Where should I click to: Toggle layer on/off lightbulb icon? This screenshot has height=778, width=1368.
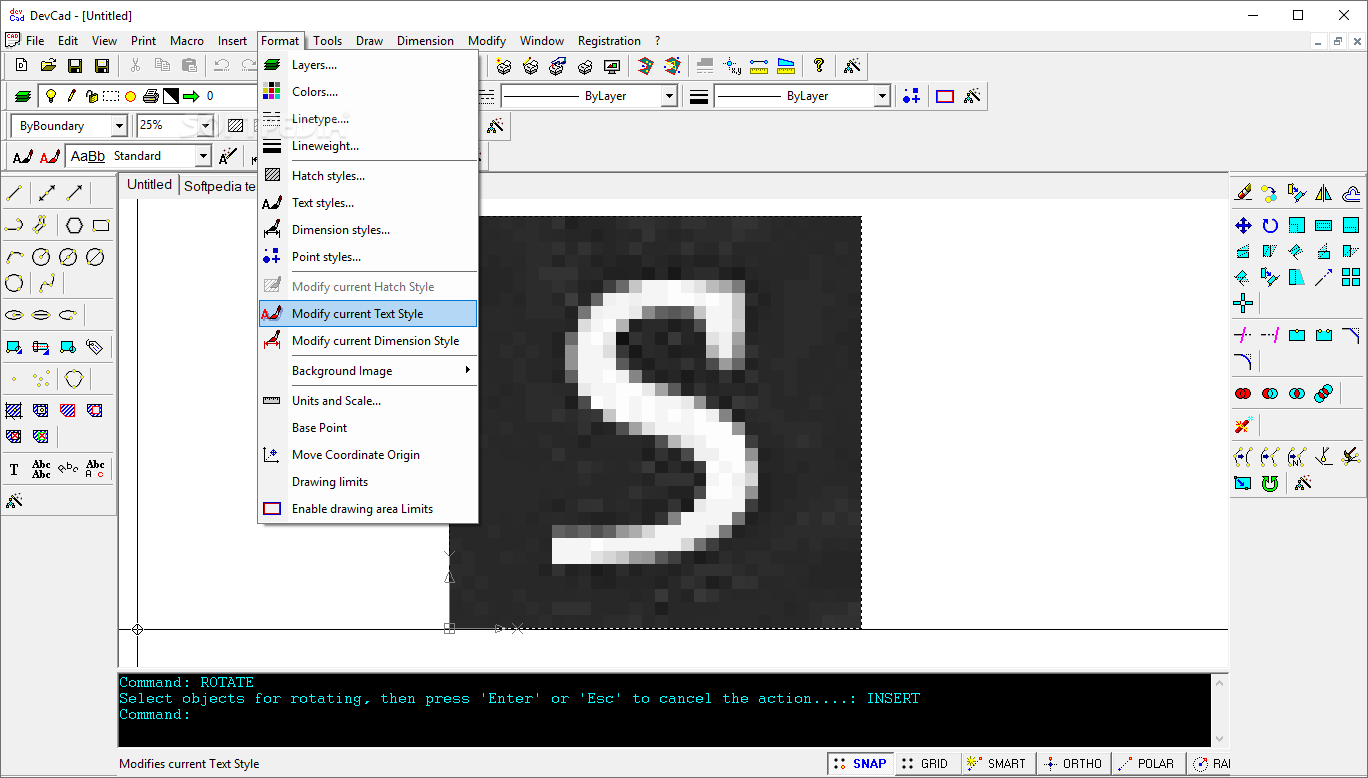[x=50, y=96]
